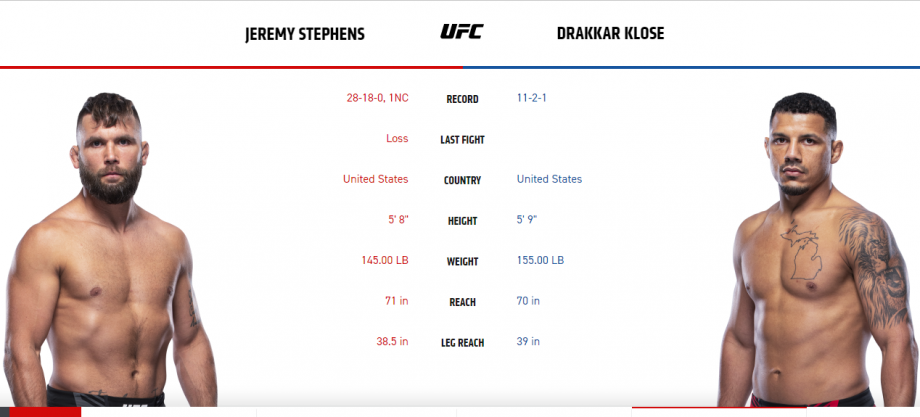Open Drakkar Klose fighter name link
This screenshot has height=417, width=920.
point(610,34)
